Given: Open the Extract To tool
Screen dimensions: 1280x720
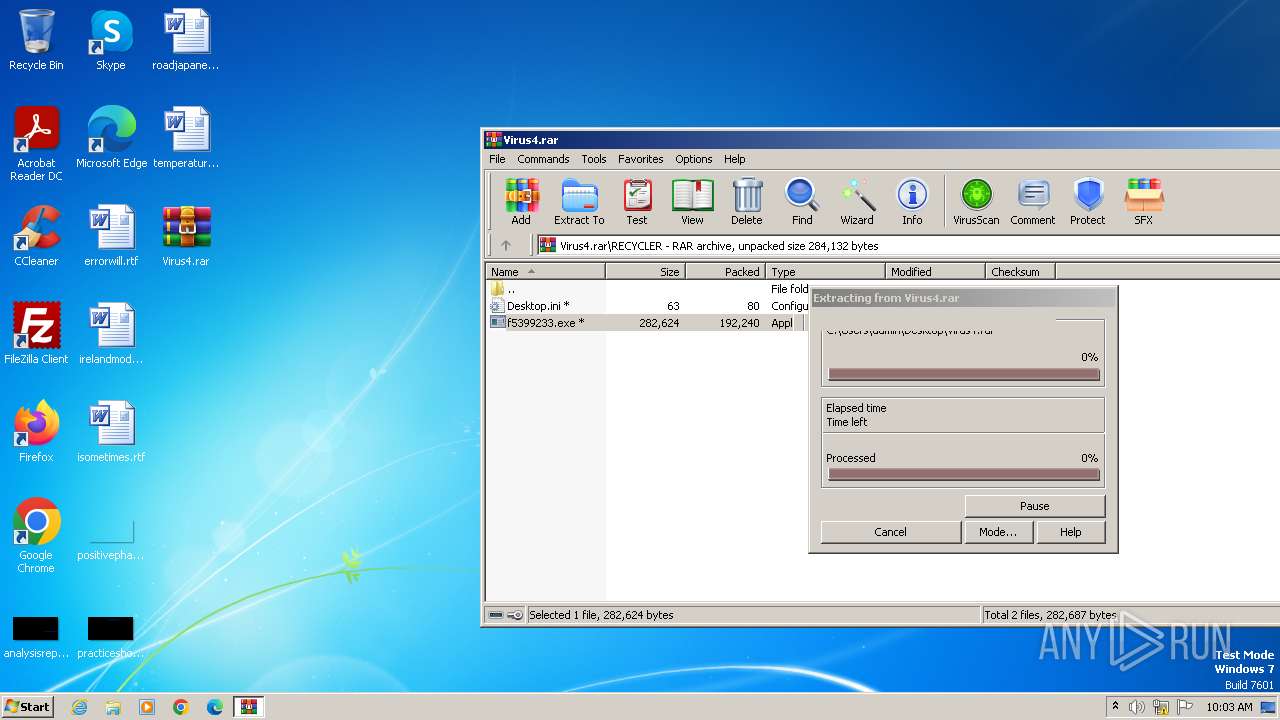Looking at the screenshot, I should pyautogui.click(x=579, y=202).
